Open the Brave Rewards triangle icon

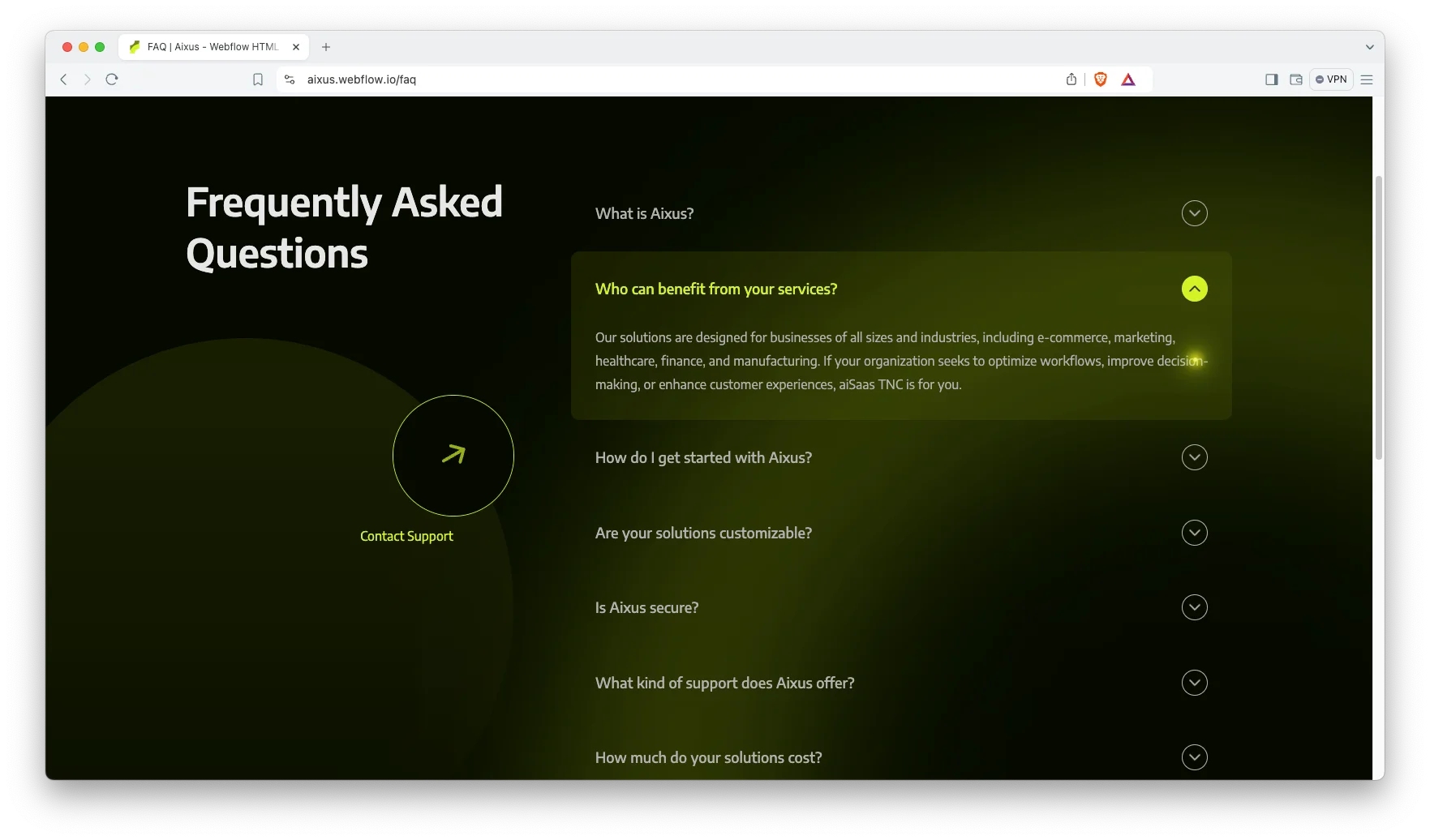[x=1128, y=79]
